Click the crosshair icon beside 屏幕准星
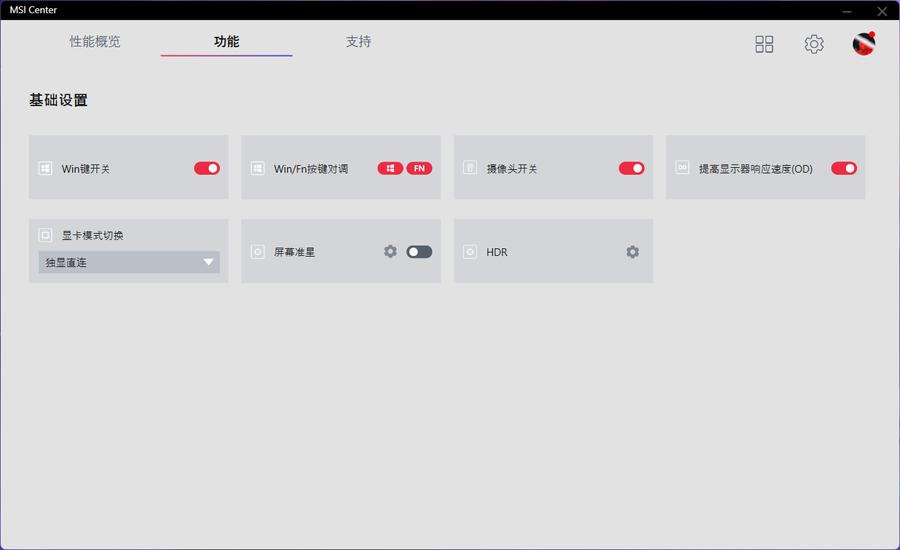 tap(258, 252)
